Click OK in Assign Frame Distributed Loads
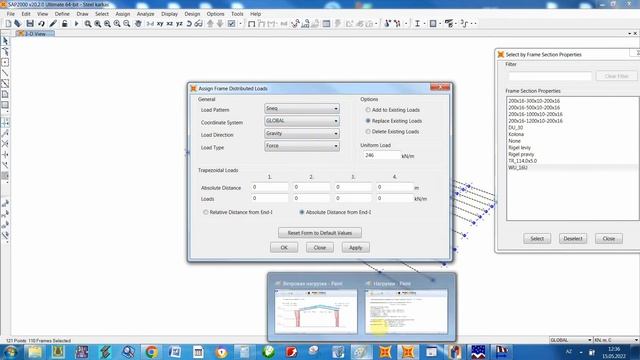 [284, 248]
